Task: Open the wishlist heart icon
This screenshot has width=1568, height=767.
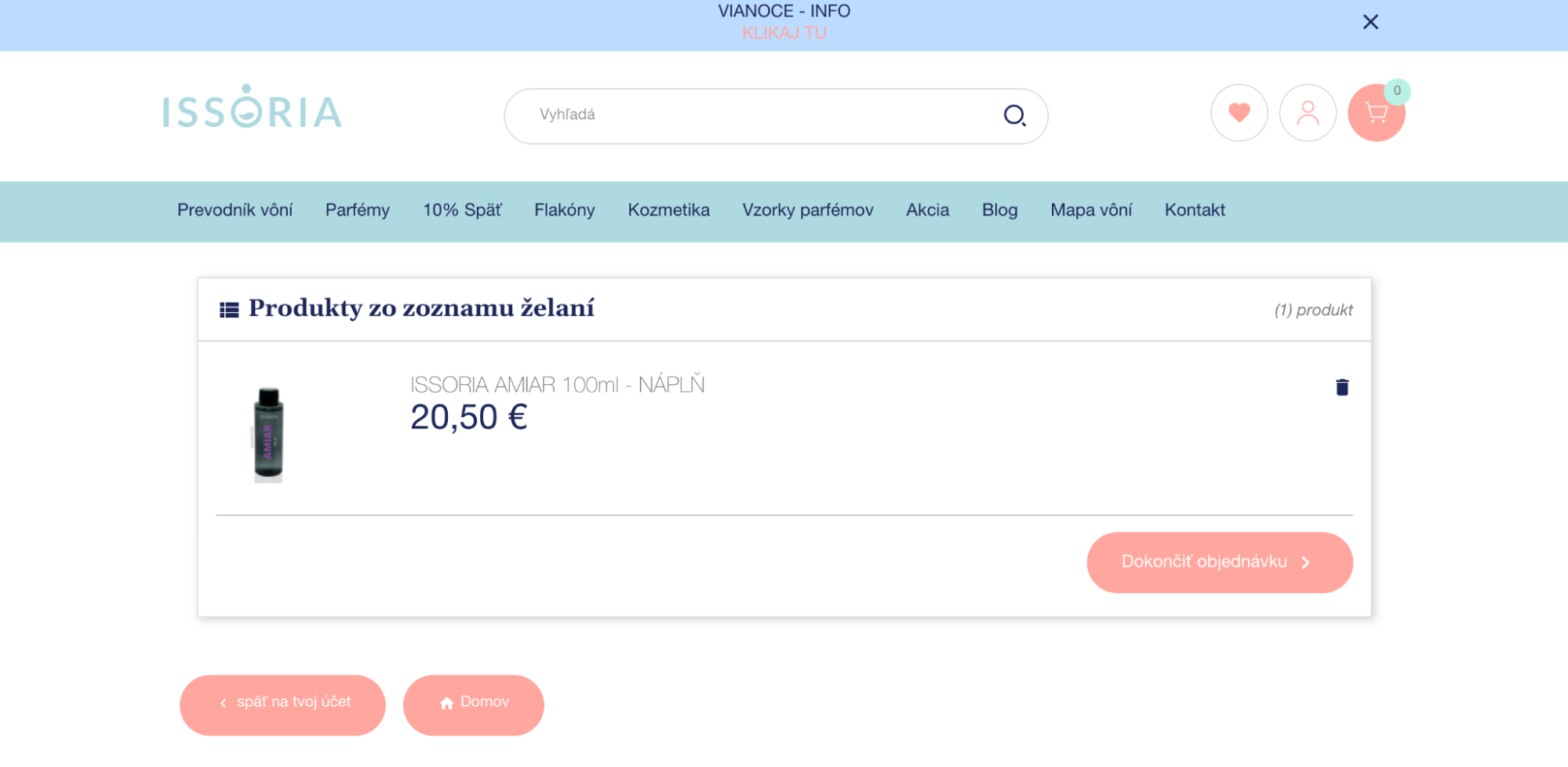Action: coord(1239,113)
